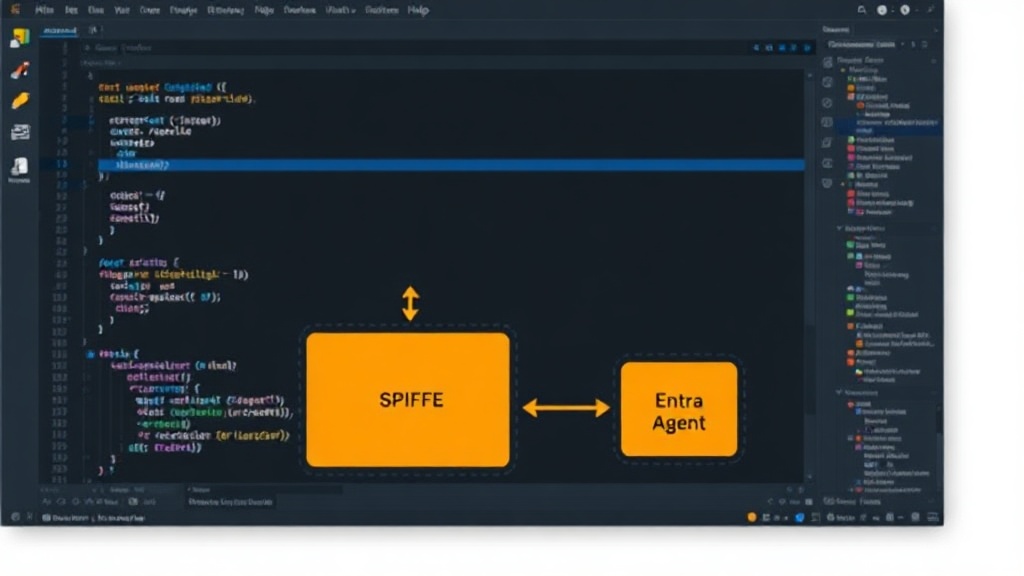Click the orange circle indicator in the status bar
Viewport: 1024px width, 576px height.
pyautogui.click(x=752, y=517)
